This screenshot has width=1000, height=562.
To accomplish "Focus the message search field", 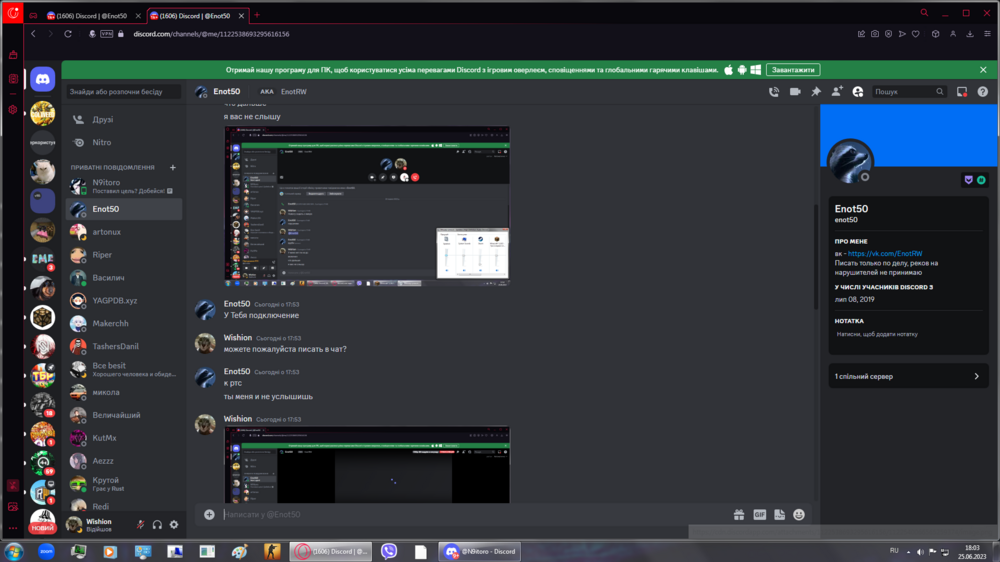I will coord(908,92).
